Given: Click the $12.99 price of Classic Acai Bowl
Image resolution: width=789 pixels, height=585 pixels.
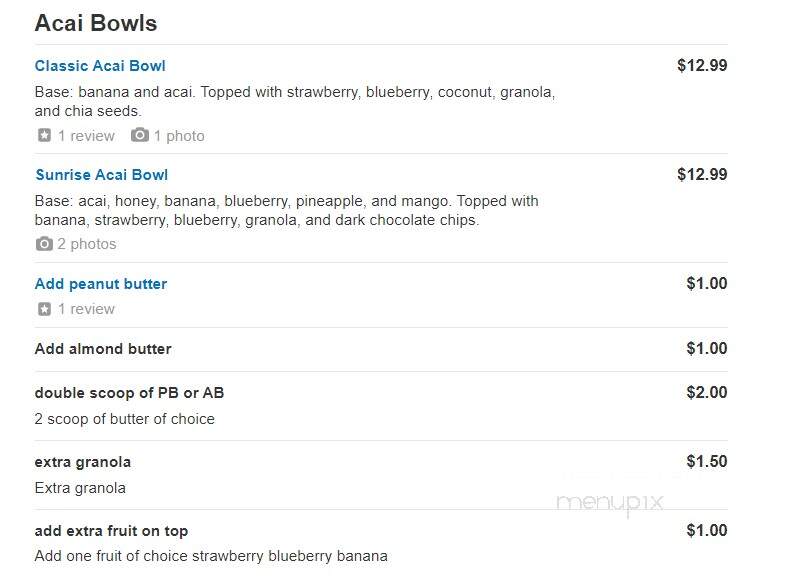Looking at the screenshot, I should click(702, 65).
